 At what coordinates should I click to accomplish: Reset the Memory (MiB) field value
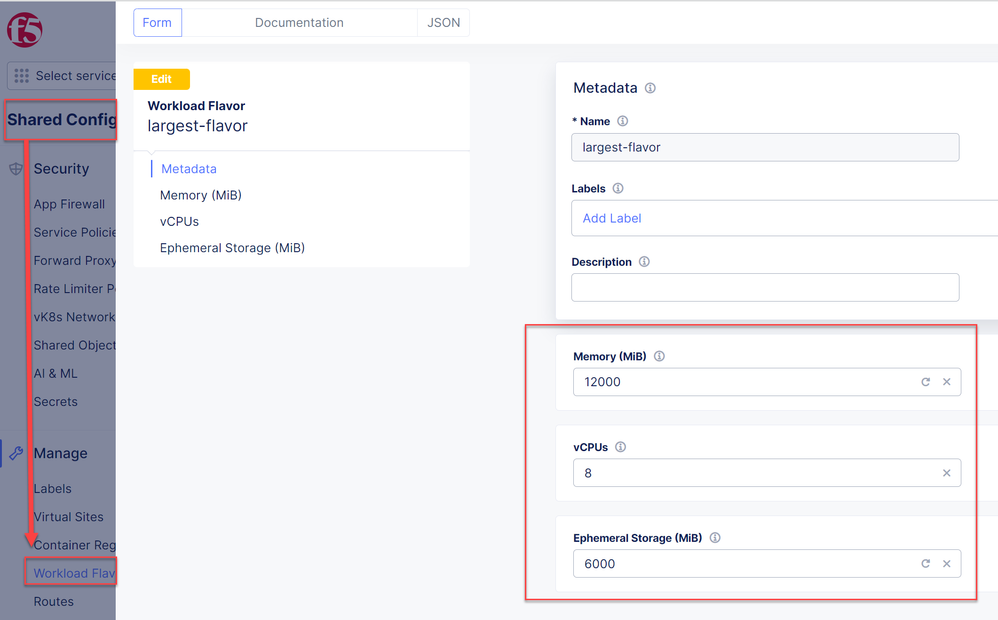[926, 382]
